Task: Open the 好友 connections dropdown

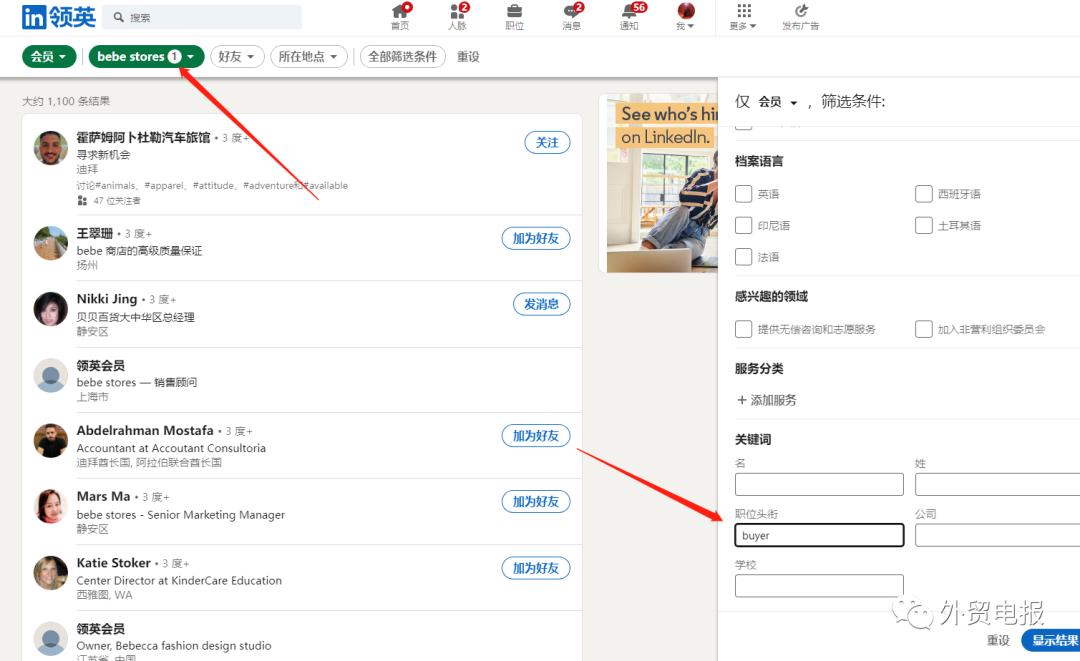Action: click(237, 56)
